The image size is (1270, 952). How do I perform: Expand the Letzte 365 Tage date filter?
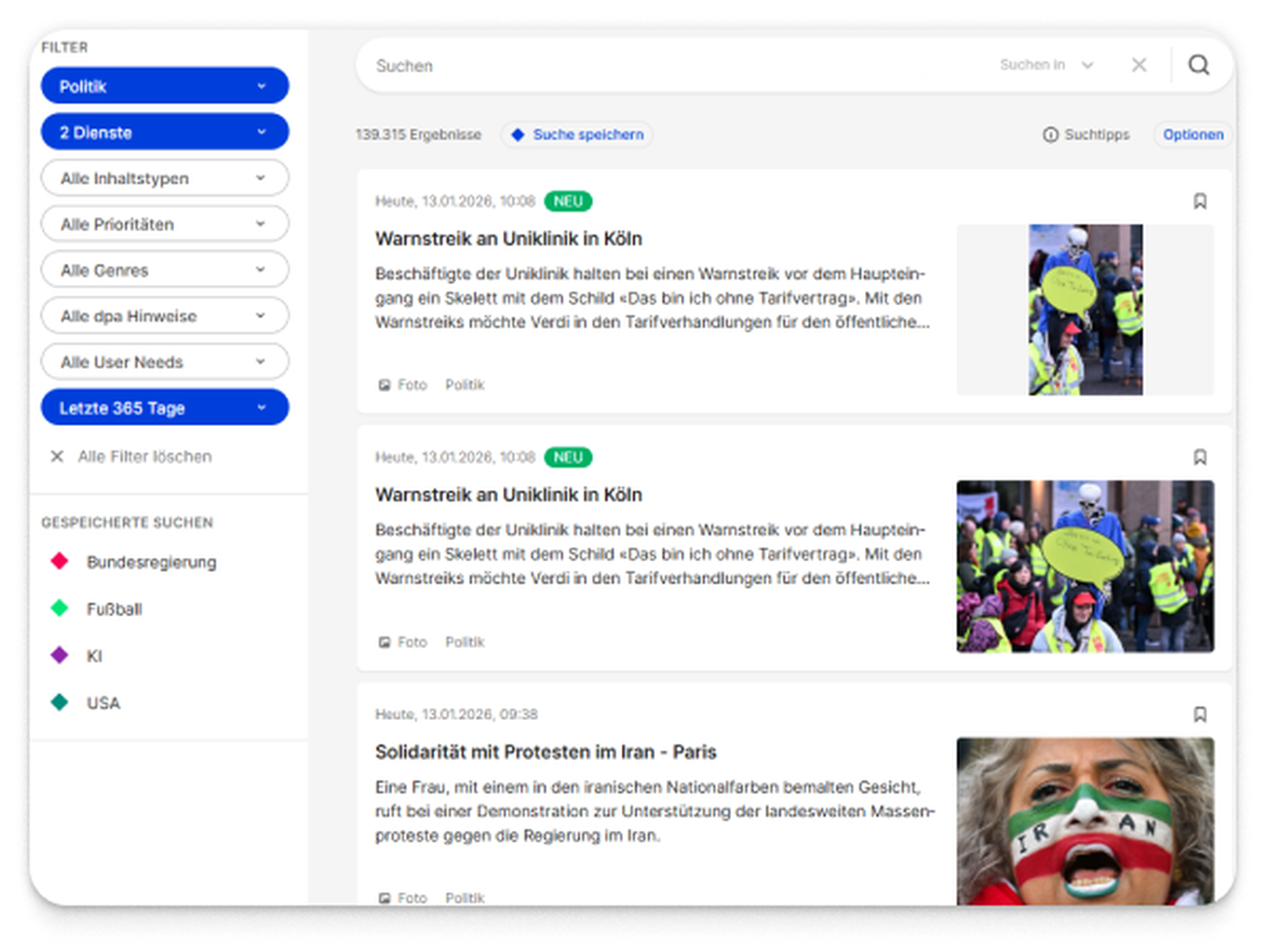165,408
